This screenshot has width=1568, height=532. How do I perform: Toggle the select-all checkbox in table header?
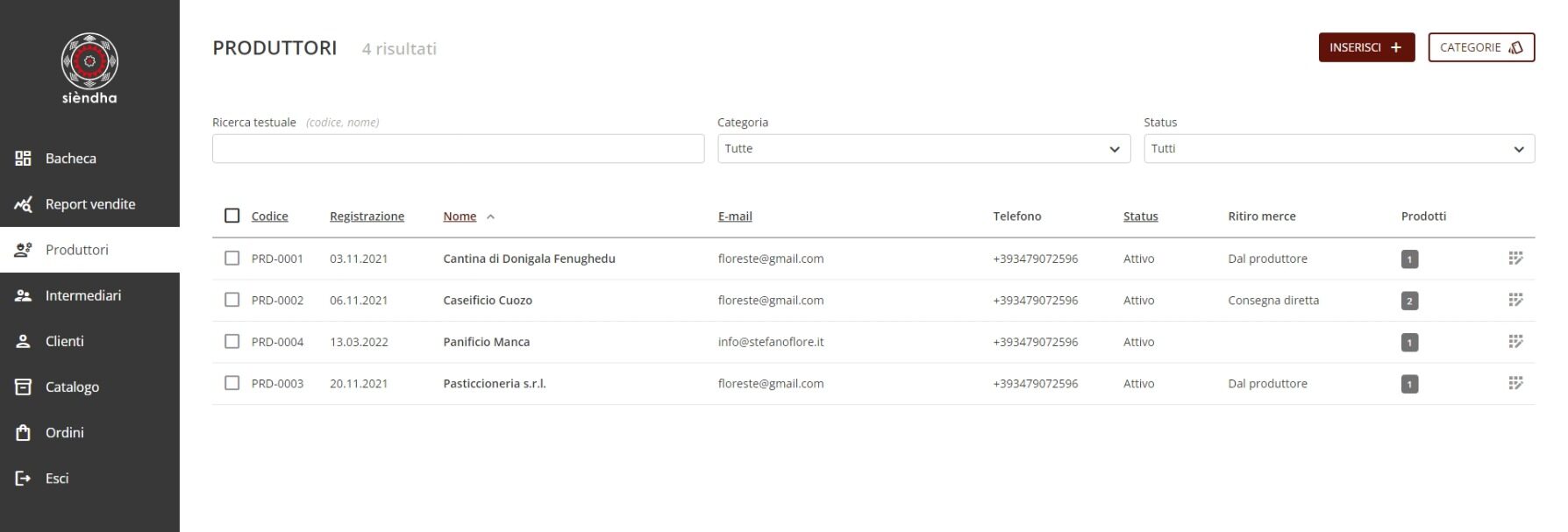pyautogui.click(x=232, y=216)
